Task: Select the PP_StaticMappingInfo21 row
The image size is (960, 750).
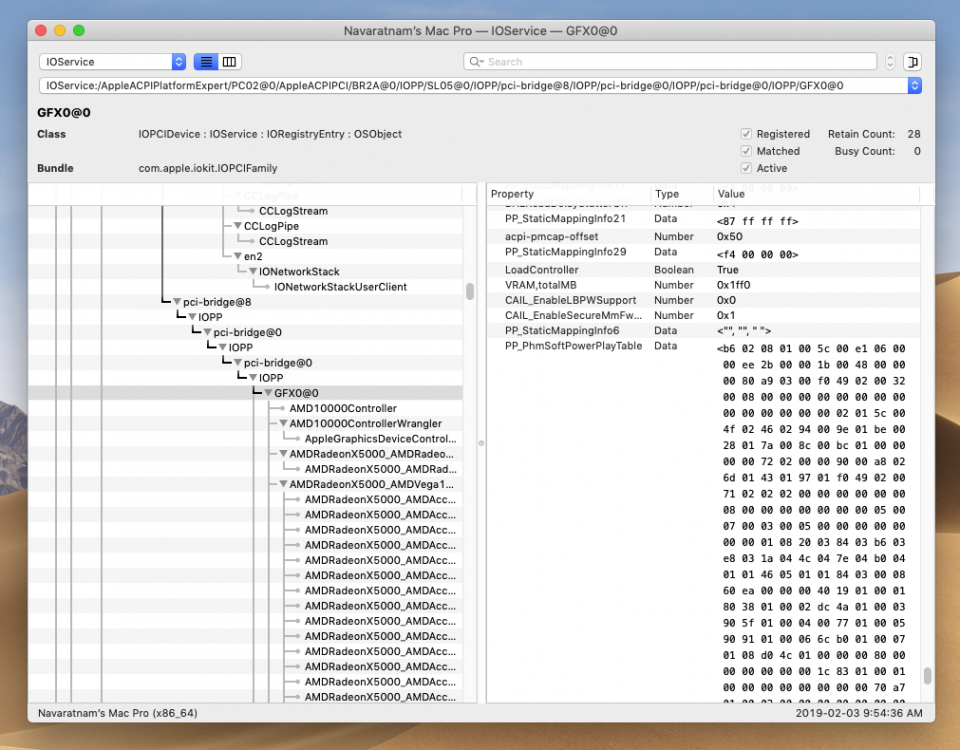Action: (x=704, y=220)
